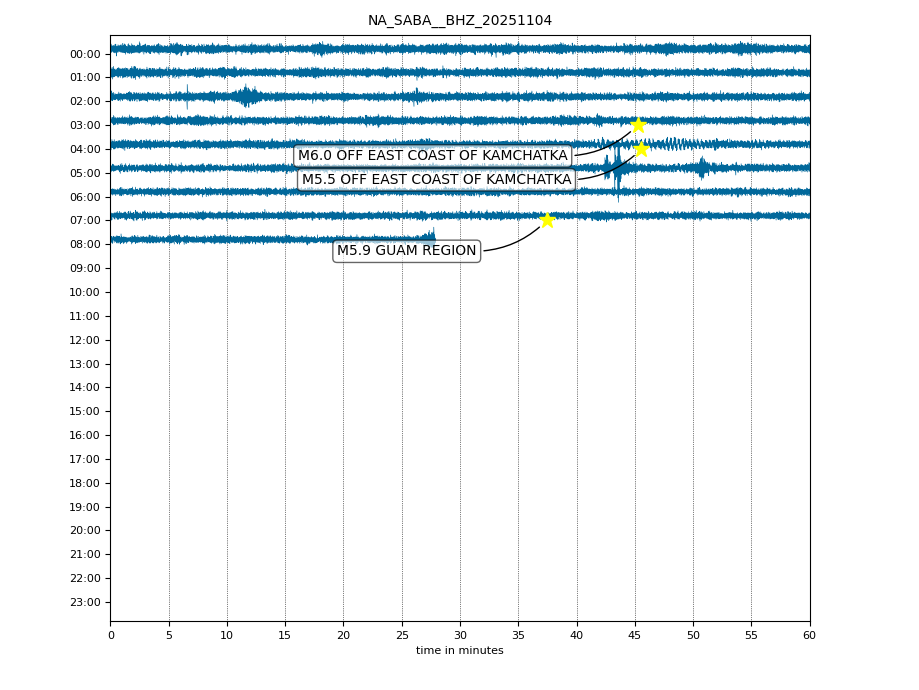Click the signal burst near minute 12 on the 02:00 trace
This screenshot has height=690, width=919.
246,96
